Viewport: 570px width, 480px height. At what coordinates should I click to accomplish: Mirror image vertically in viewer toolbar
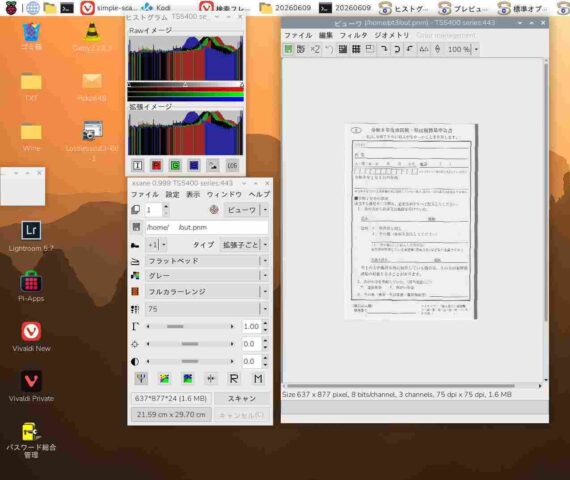point(438,49)
